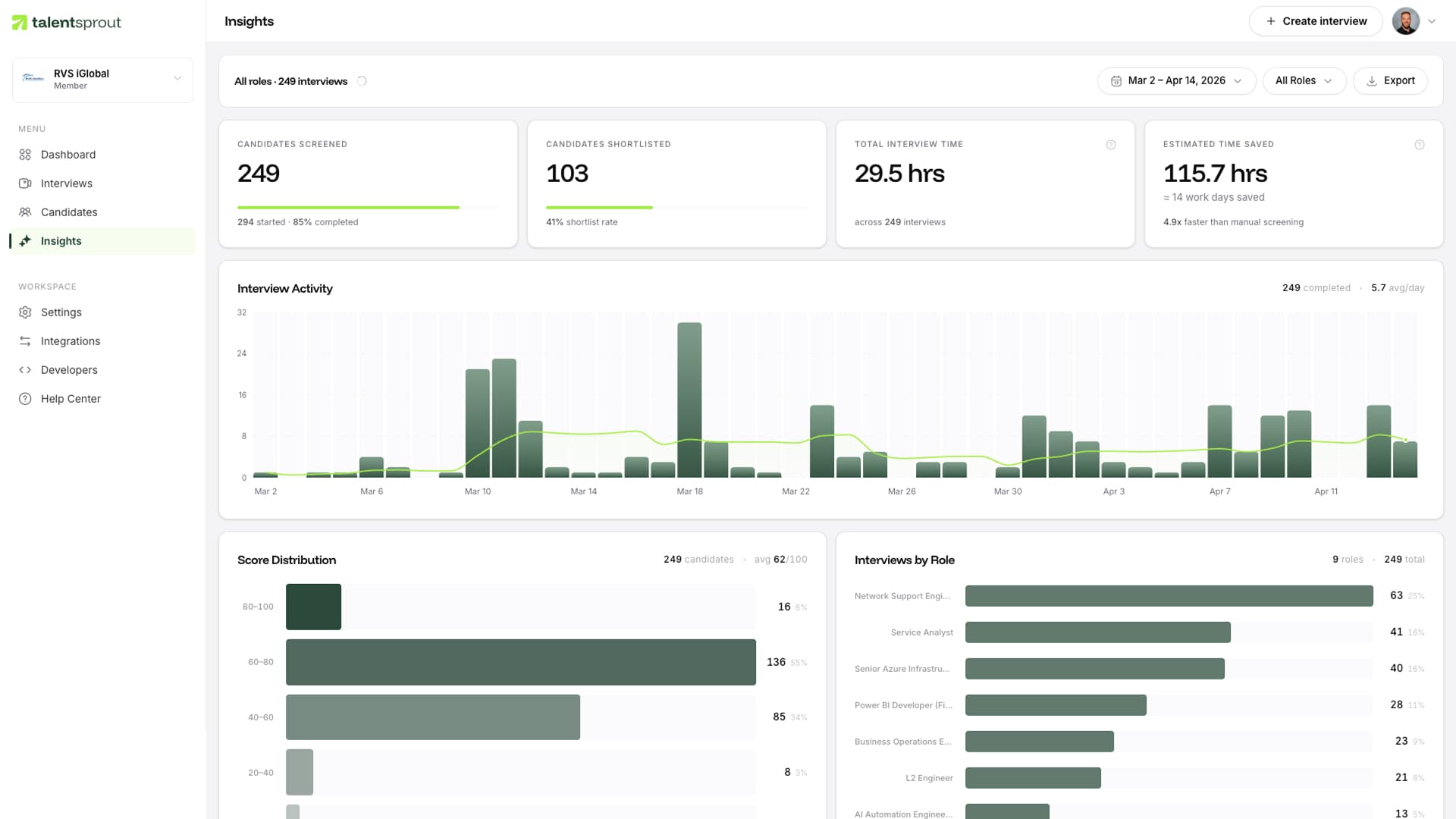Select Candidates in the sidebar menu
This screenshot has width=1456, height=819.
tap(69, 212)
